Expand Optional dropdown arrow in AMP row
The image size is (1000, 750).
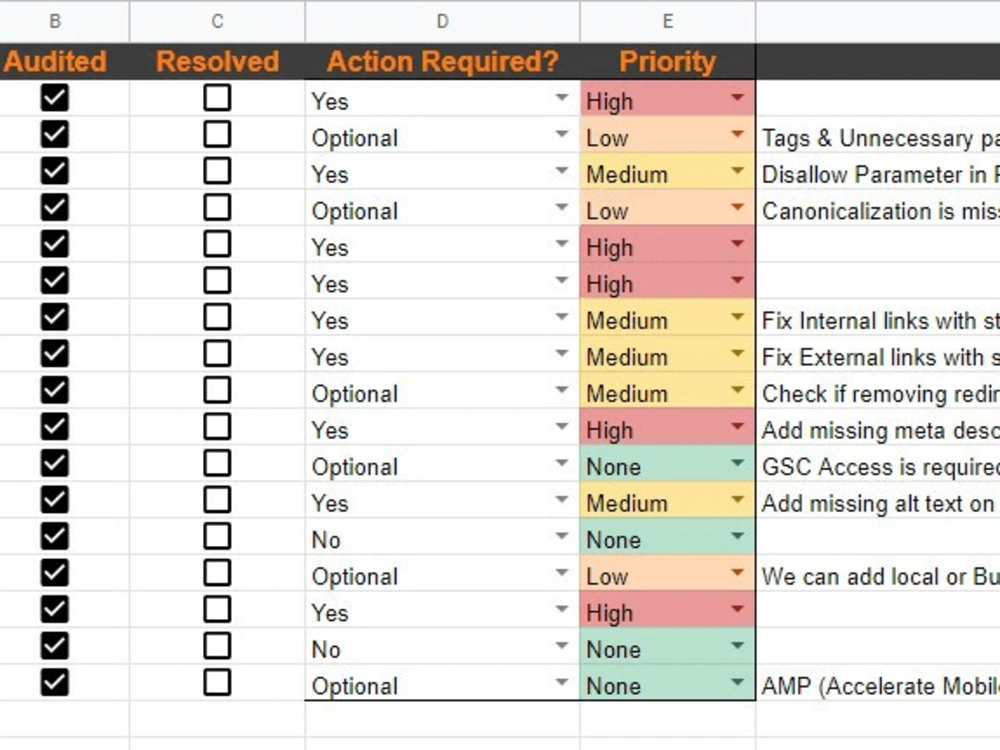[562, 682]
